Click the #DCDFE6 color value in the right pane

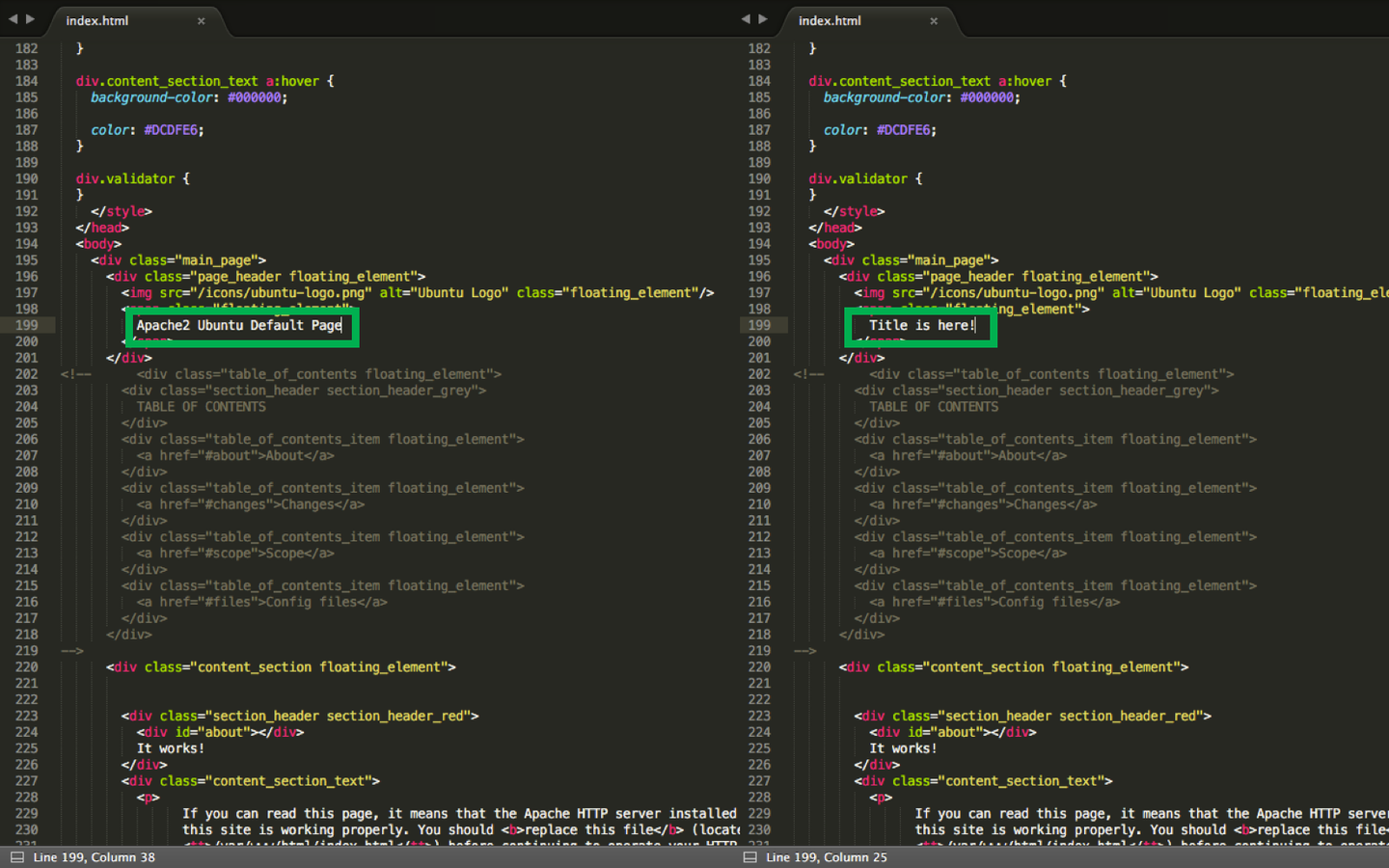pos(904,130)
